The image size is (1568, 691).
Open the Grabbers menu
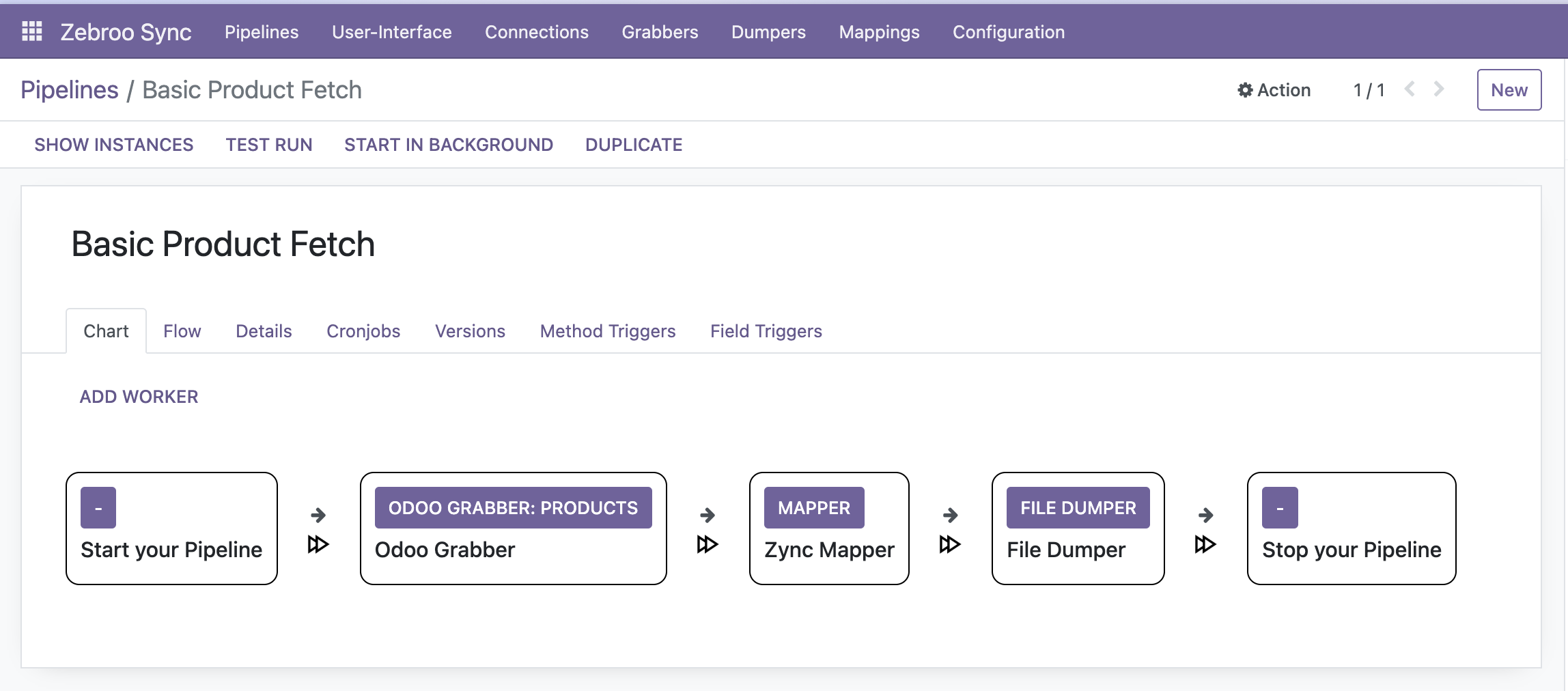660,32
